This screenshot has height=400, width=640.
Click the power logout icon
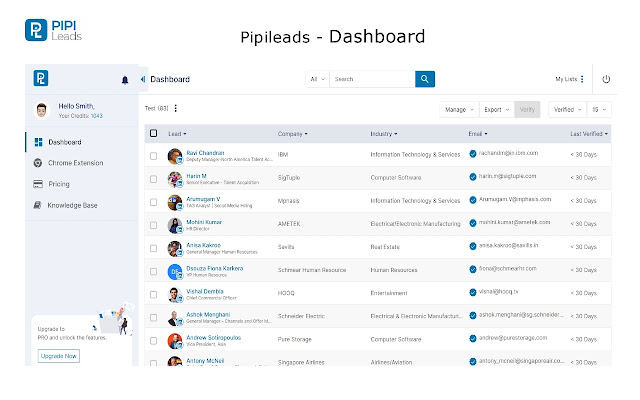pyautogui.click(x=607, y=79)
